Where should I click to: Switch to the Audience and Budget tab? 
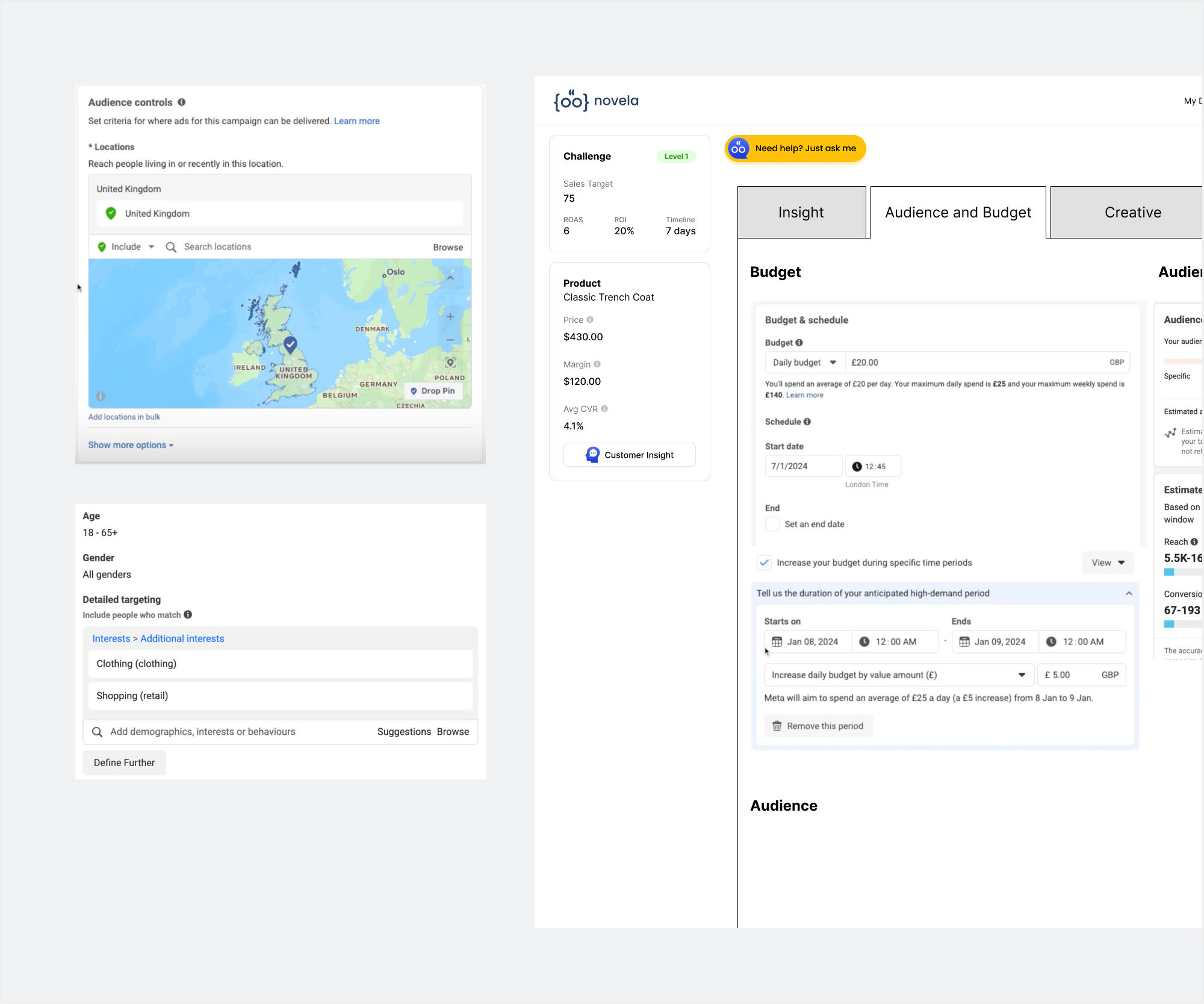pos(958,213)
